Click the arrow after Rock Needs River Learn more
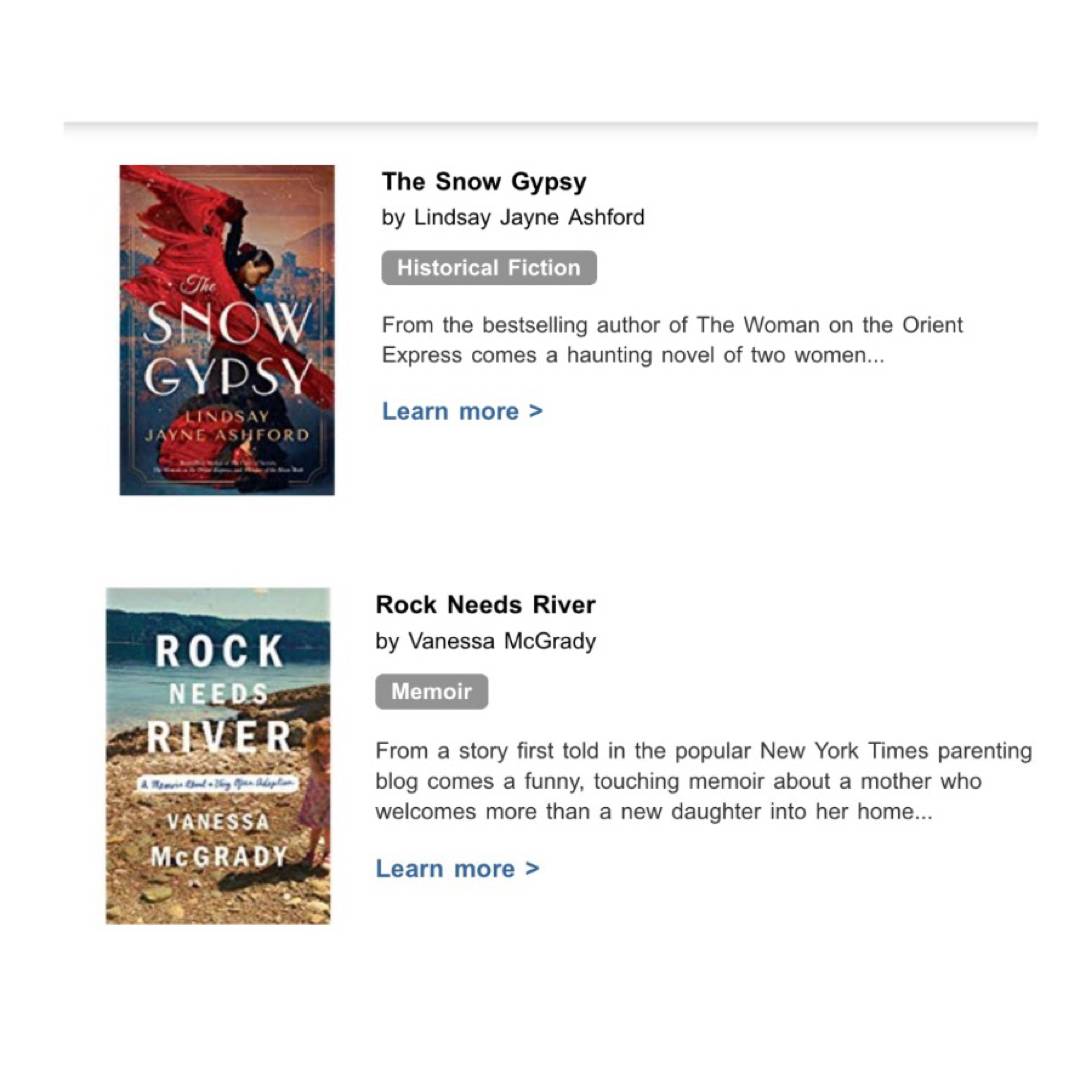This screenshot has width=1080, height=1080. click(x=532, y=869)
